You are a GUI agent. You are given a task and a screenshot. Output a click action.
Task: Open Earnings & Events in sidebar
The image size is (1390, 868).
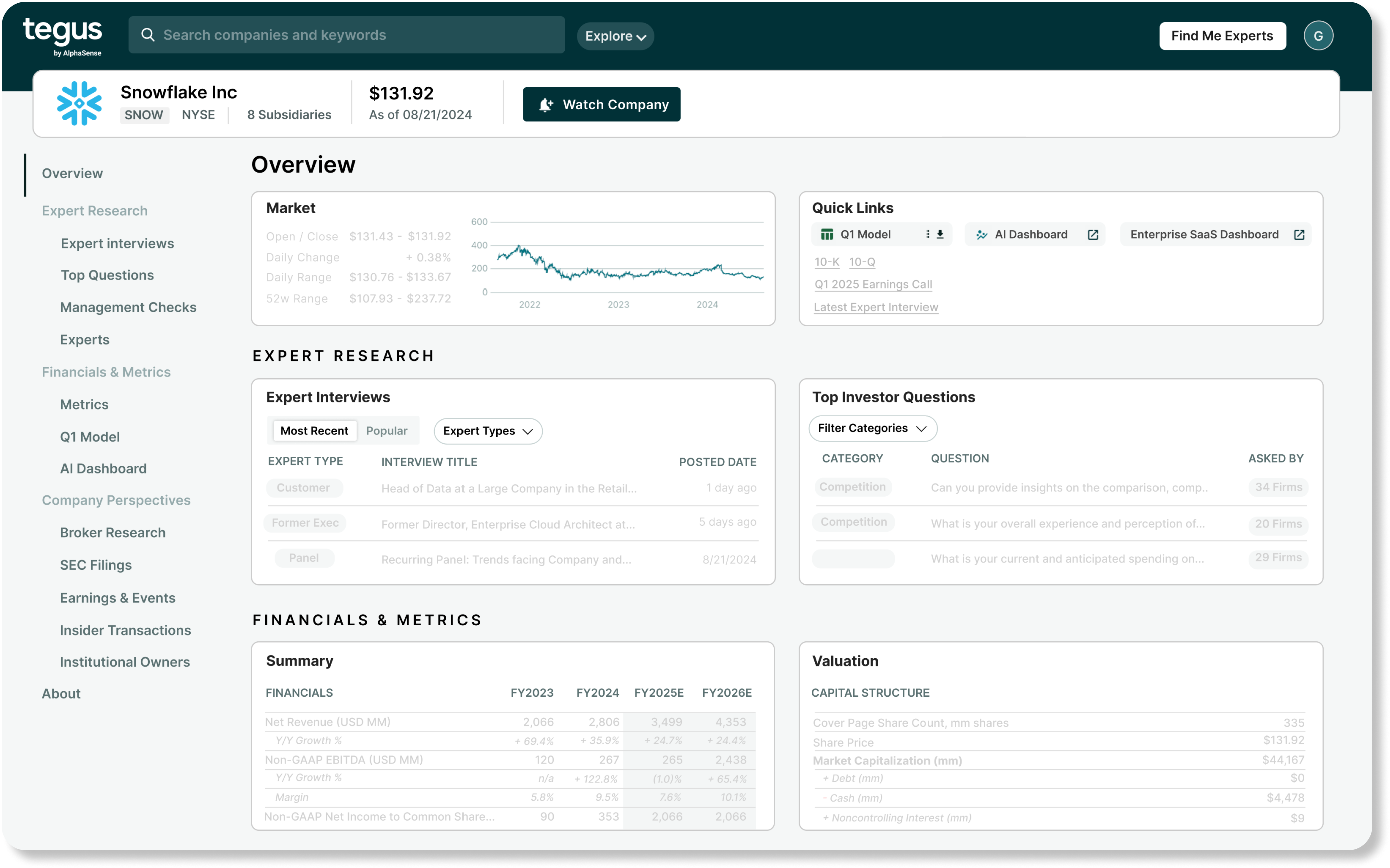click(118, 598)
